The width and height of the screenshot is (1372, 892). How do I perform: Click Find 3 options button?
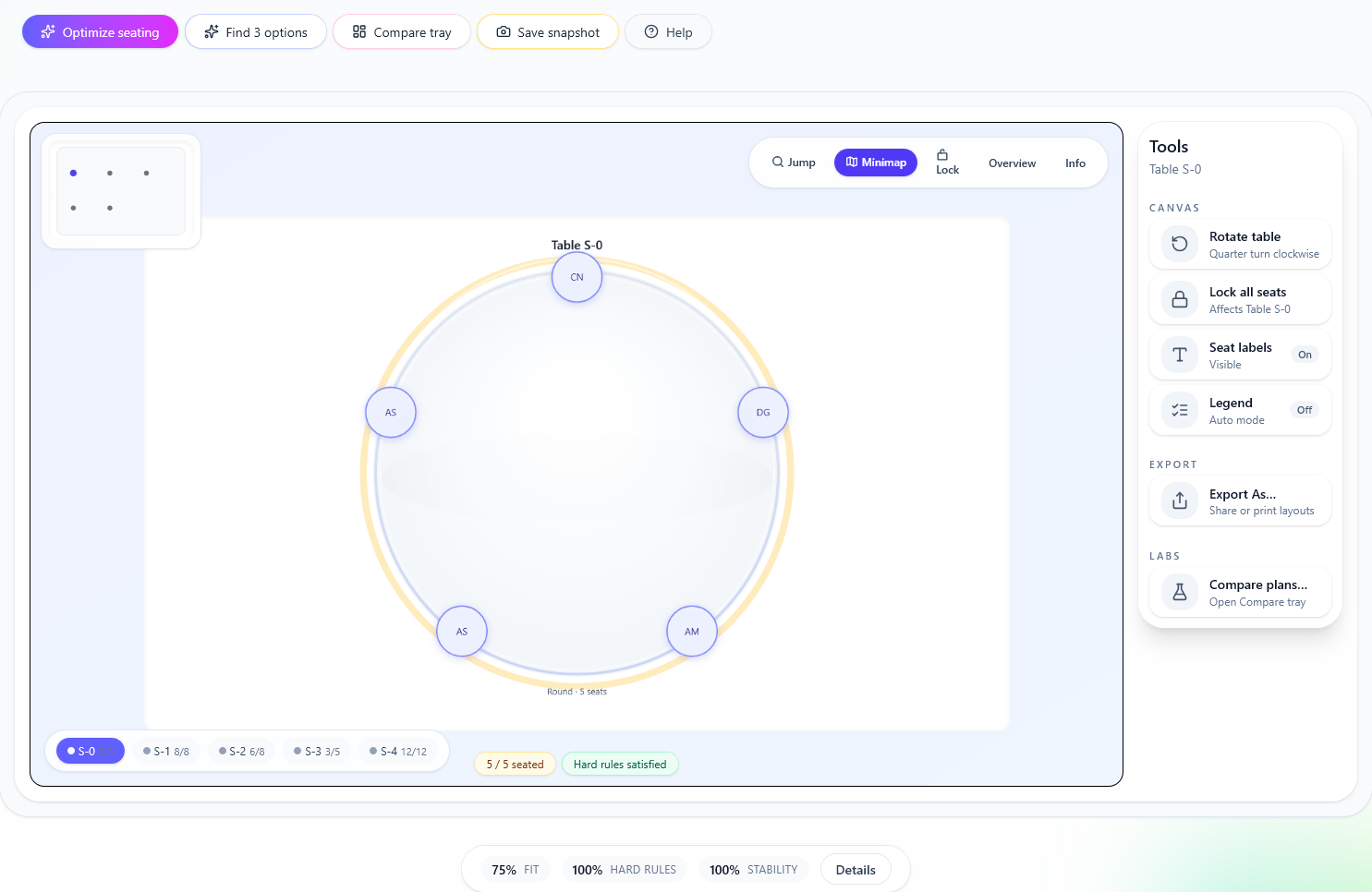pyautogui.click(x=256, y=32)
